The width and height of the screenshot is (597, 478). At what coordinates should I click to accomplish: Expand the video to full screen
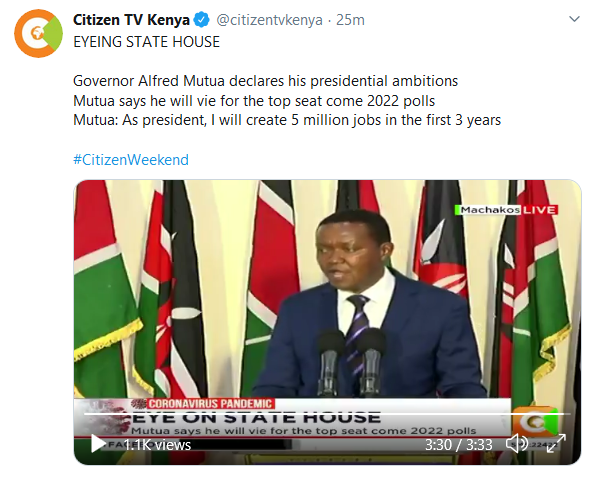pyautogui.click(x=556, y=444)
